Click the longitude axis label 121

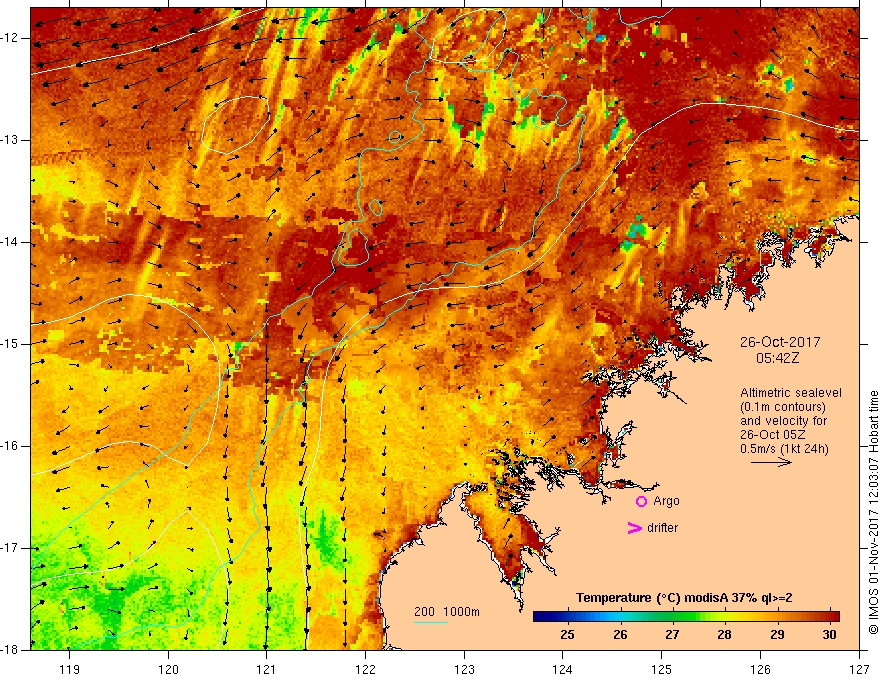[x=267, y=669]
